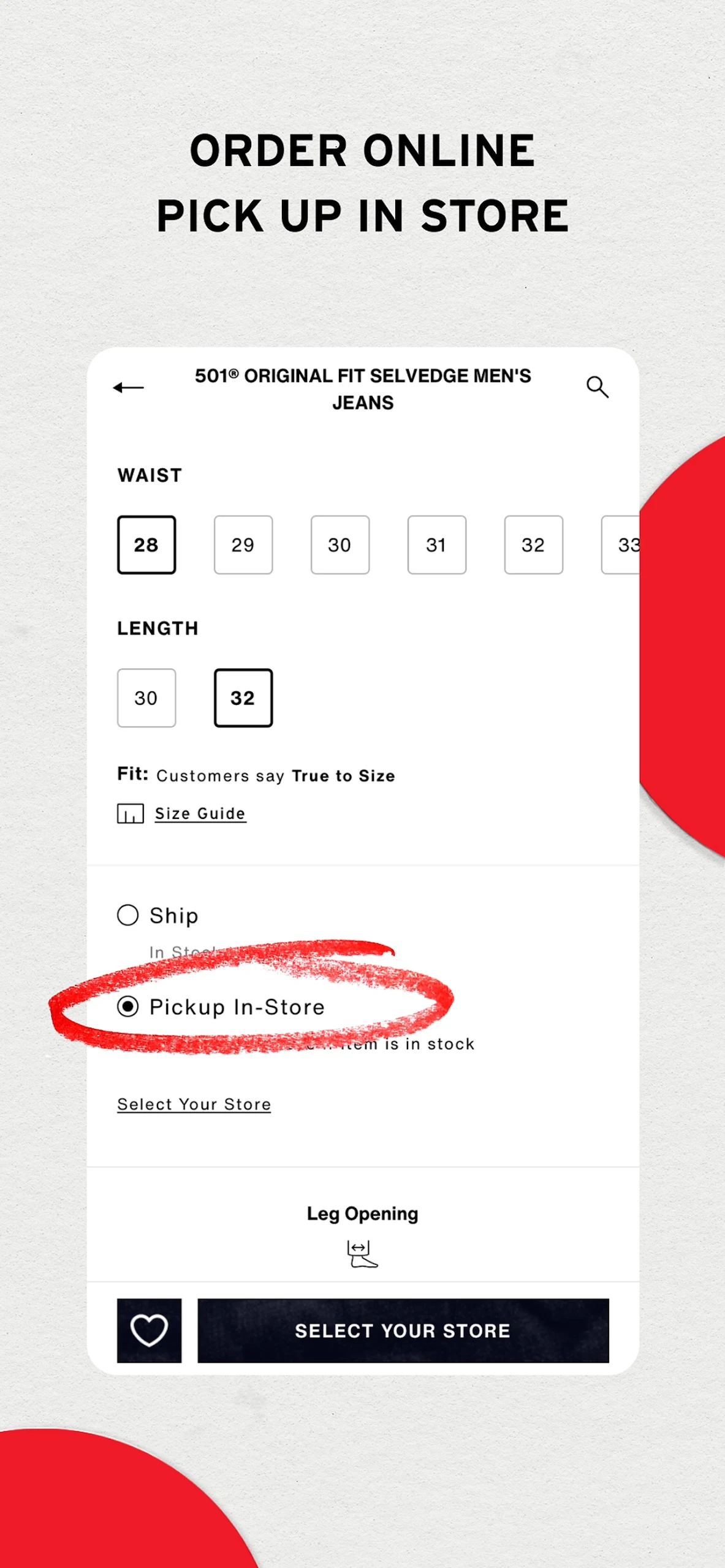Viewport: 725px width, 1568px height.
Task: Choose waist size 29
Action: 243,545
